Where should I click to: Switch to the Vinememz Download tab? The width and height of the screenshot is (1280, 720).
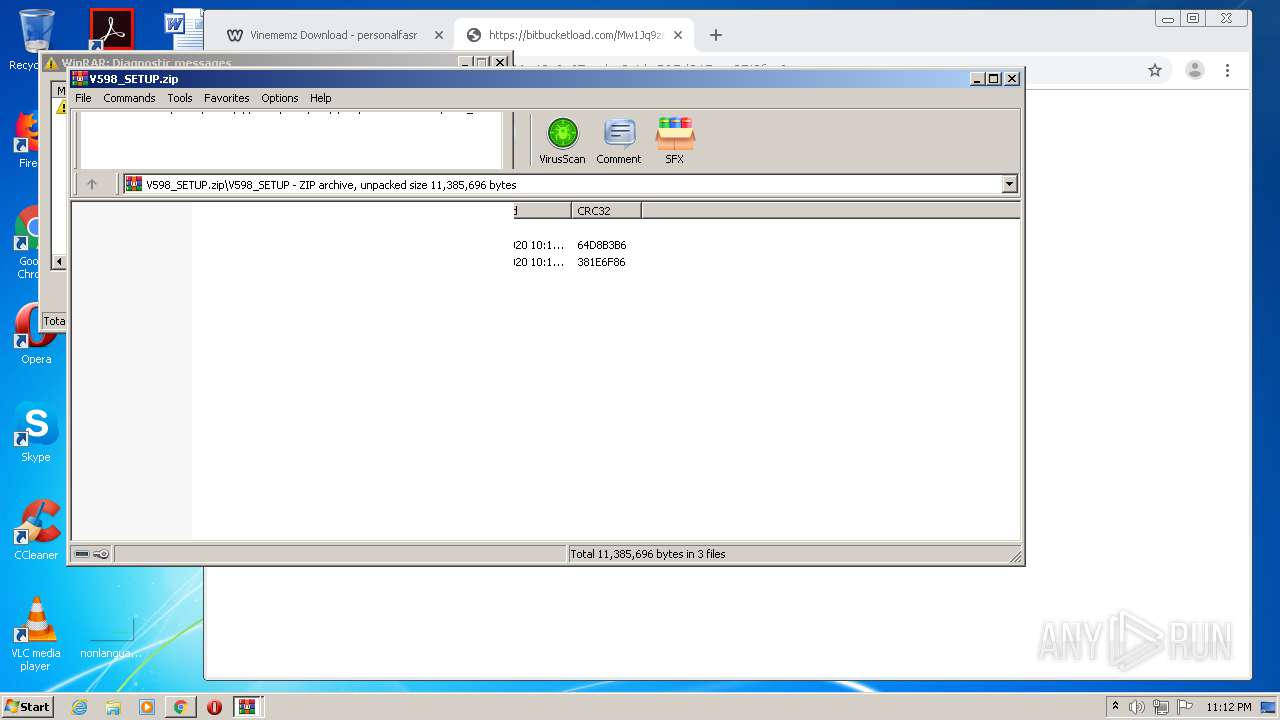point(334,35)
